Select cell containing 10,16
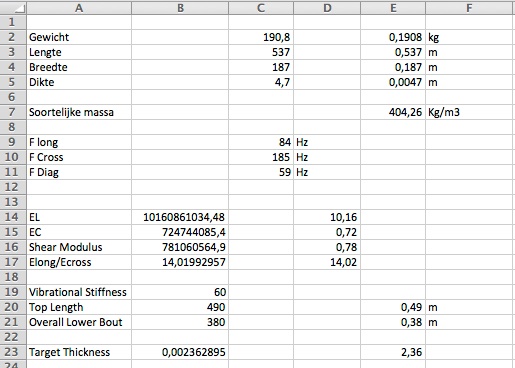The height and width of the screenshot is (368, 515). 327,217
